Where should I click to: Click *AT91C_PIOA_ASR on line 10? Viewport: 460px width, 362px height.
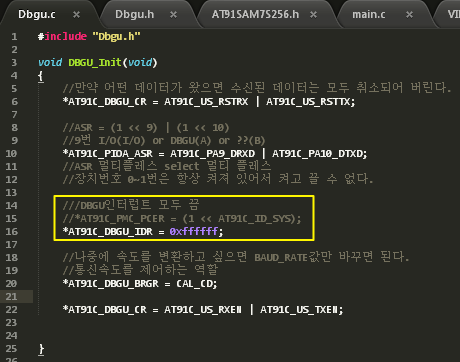coord(108,153)
